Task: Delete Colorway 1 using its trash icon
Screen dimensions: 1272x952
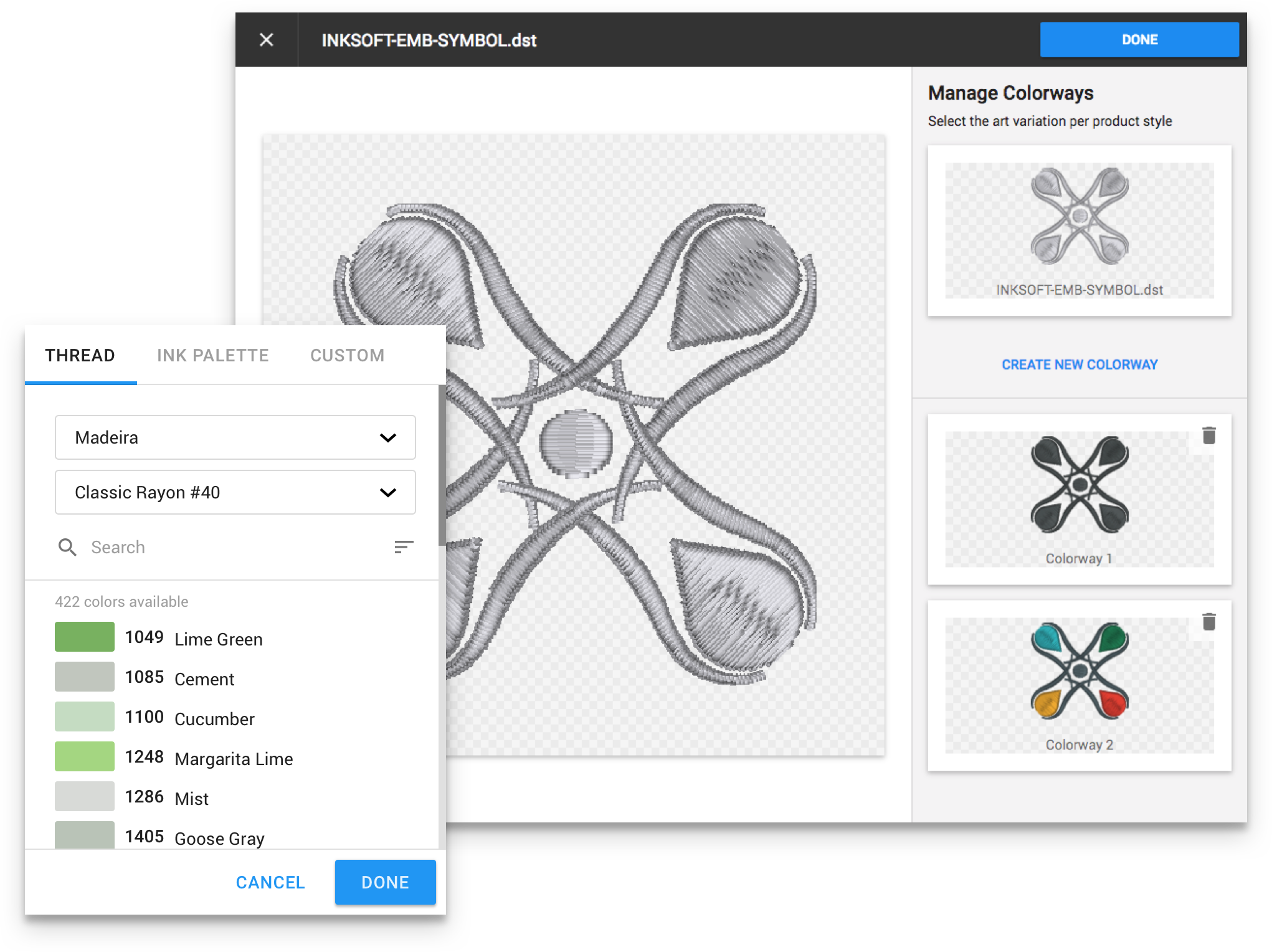Action: click(x=1209, y=436)
